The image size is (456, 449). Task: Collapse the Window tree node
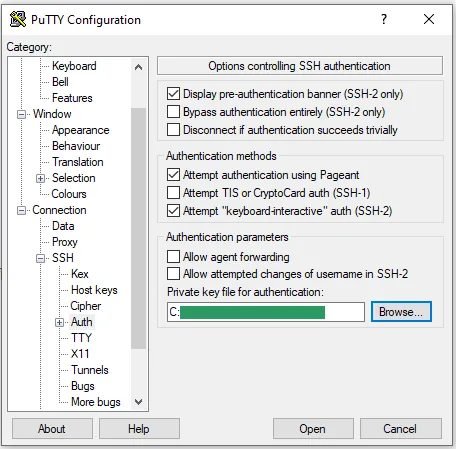22,115
